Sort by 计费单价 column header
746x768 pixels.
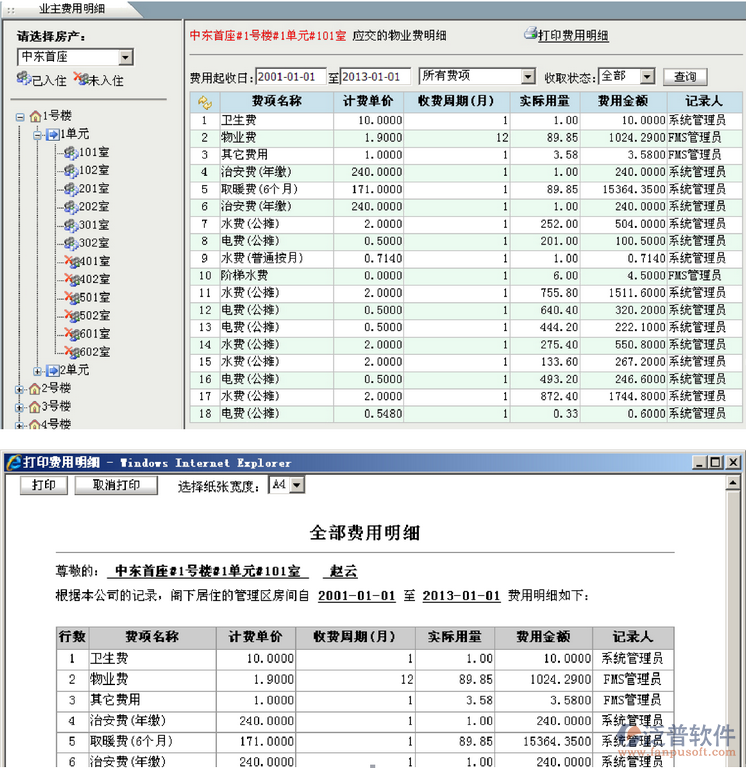point(368,101)
